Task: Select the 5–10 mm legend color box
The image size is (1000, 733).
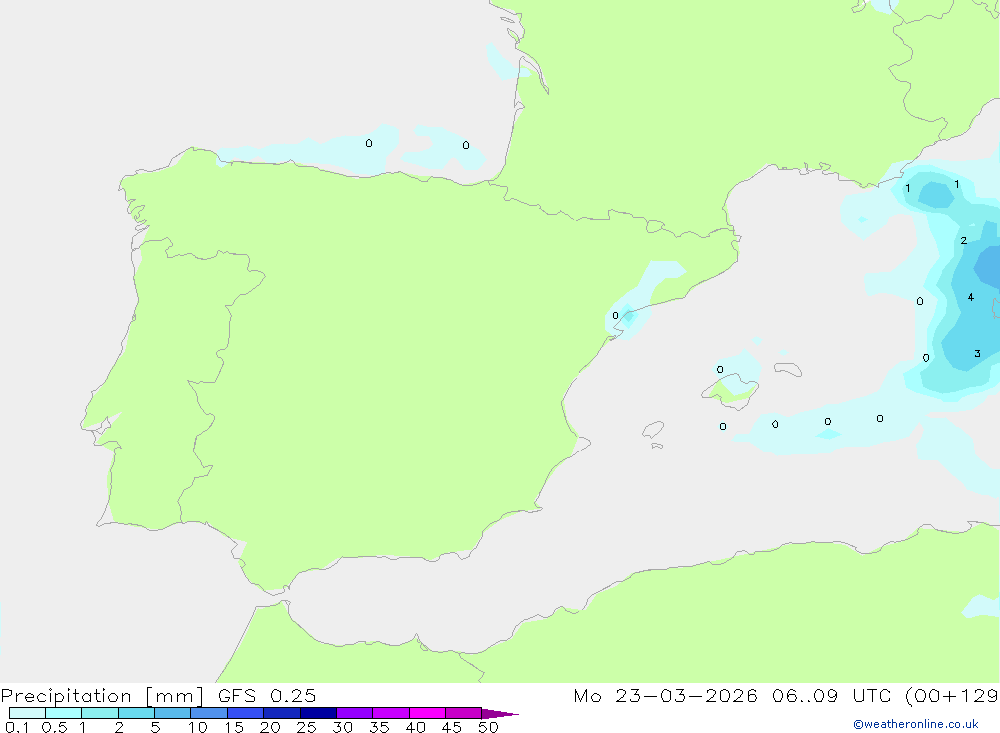Action: click(x=173, y=713)
